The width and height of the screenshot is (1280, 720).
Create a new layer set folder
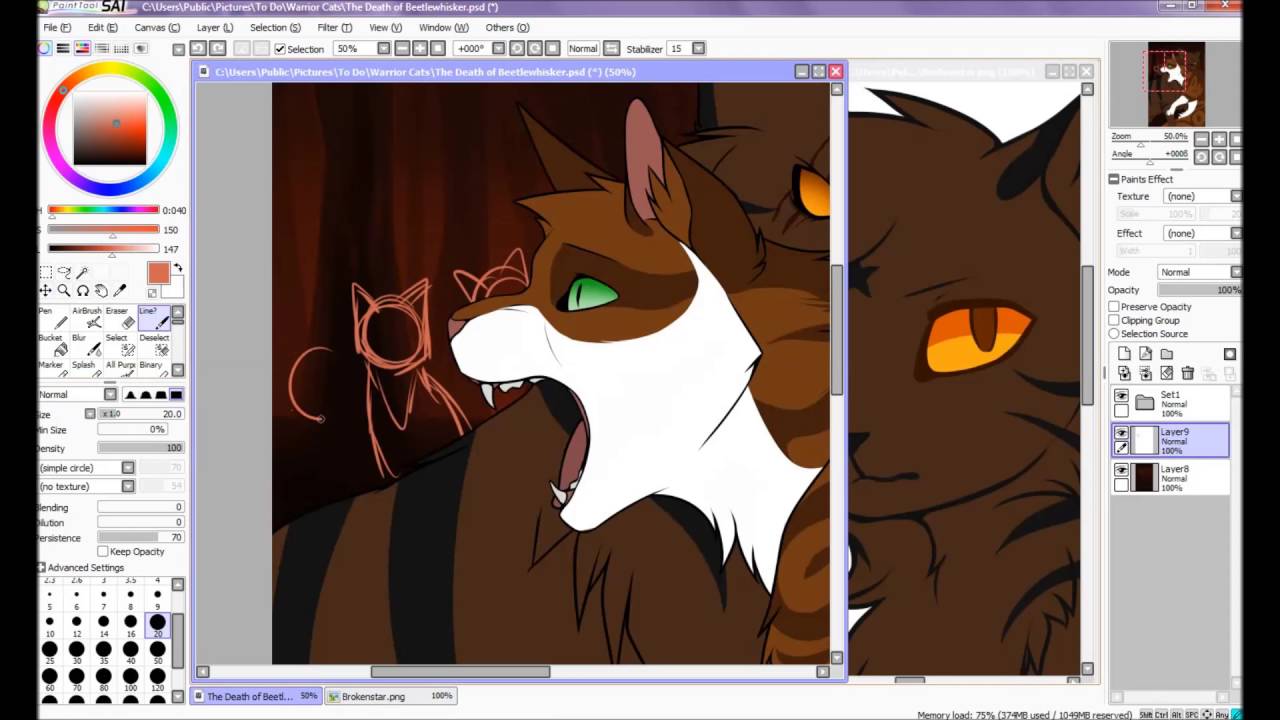[1166, 354]
